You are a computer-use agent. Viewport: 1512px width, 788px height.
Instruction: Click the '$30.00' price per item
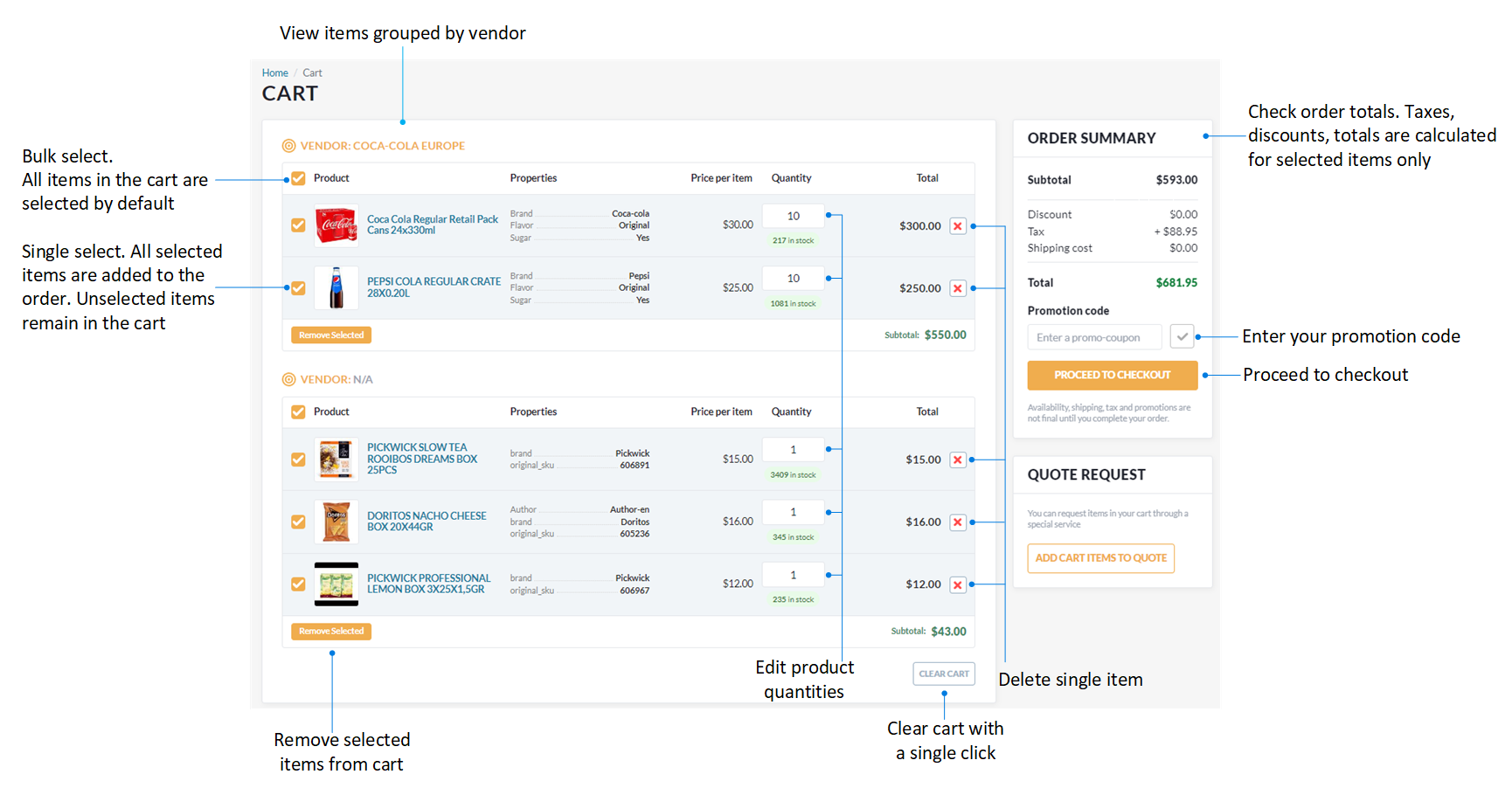tap(738, 225)
